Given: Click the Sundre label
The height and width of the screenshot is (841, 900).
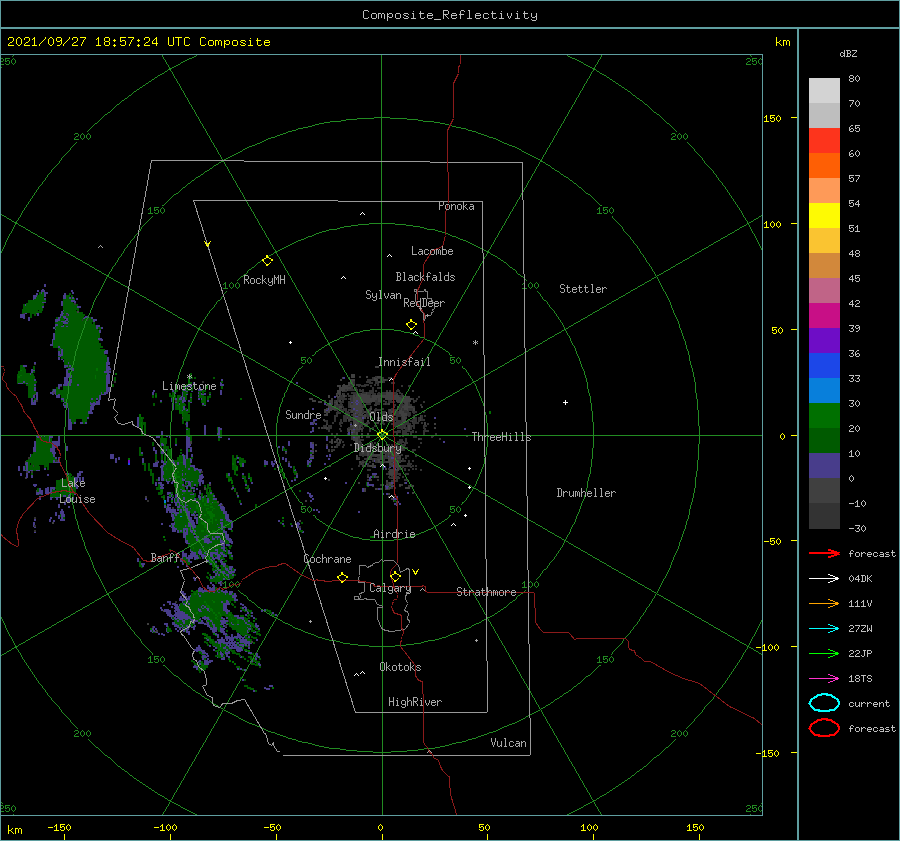Looking at the screenshot, I should point(303,414).
